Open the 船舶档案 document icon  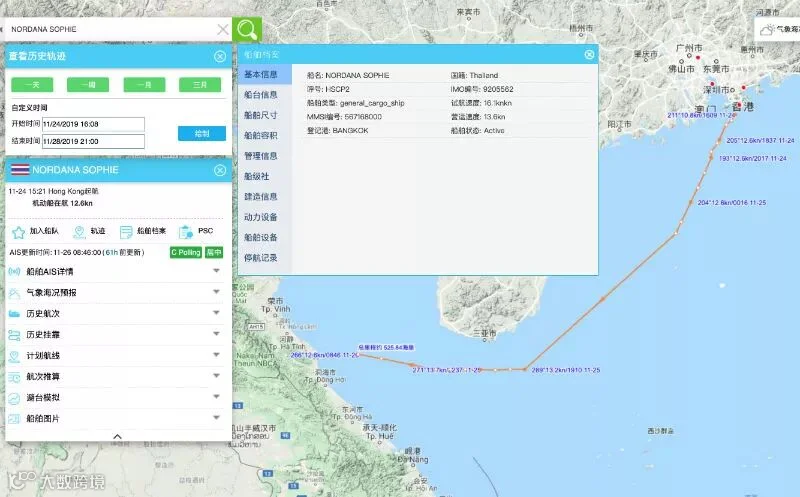(x=126, y=232)
